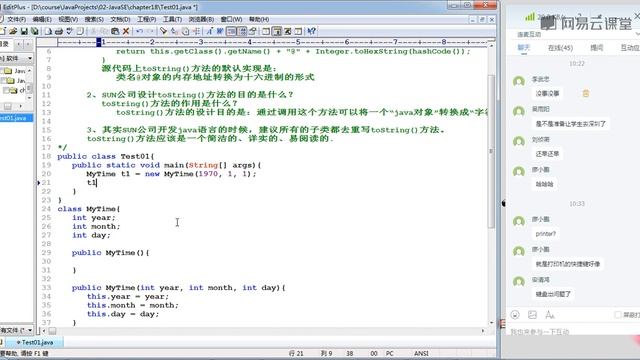This screenshot has width=640, height=360.
Task: Click the network signal strength icon
Action: (x=530, y=17)
